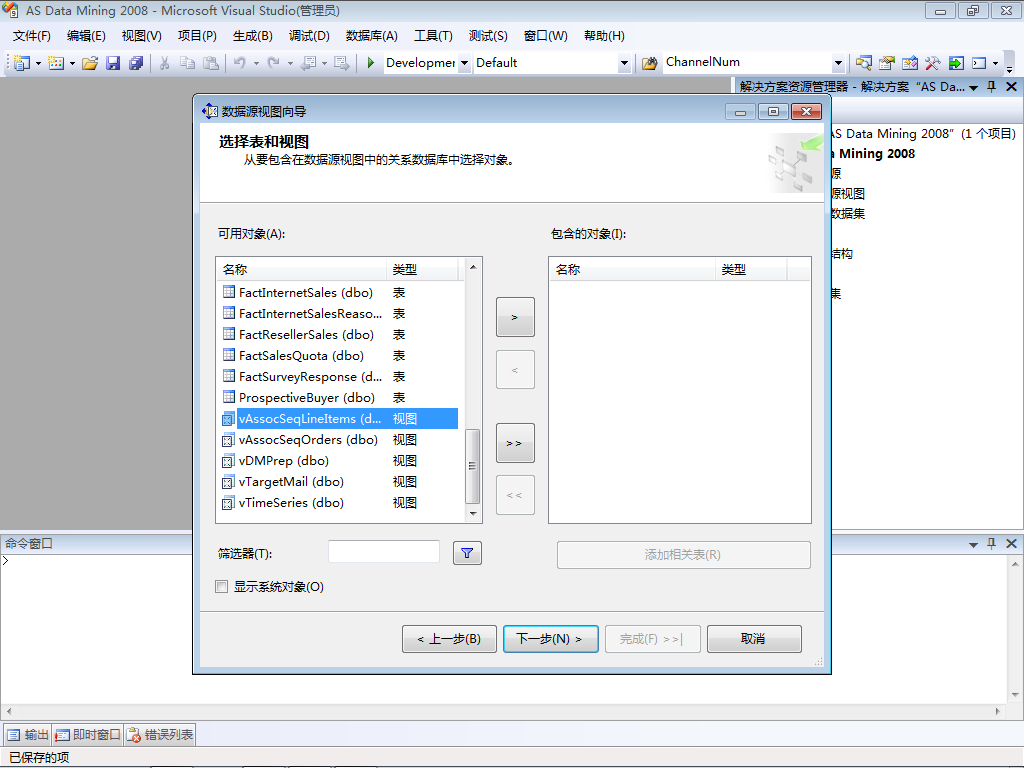Open the Development configuration dropdown
1024x768 pixels.
pos(464,63)
